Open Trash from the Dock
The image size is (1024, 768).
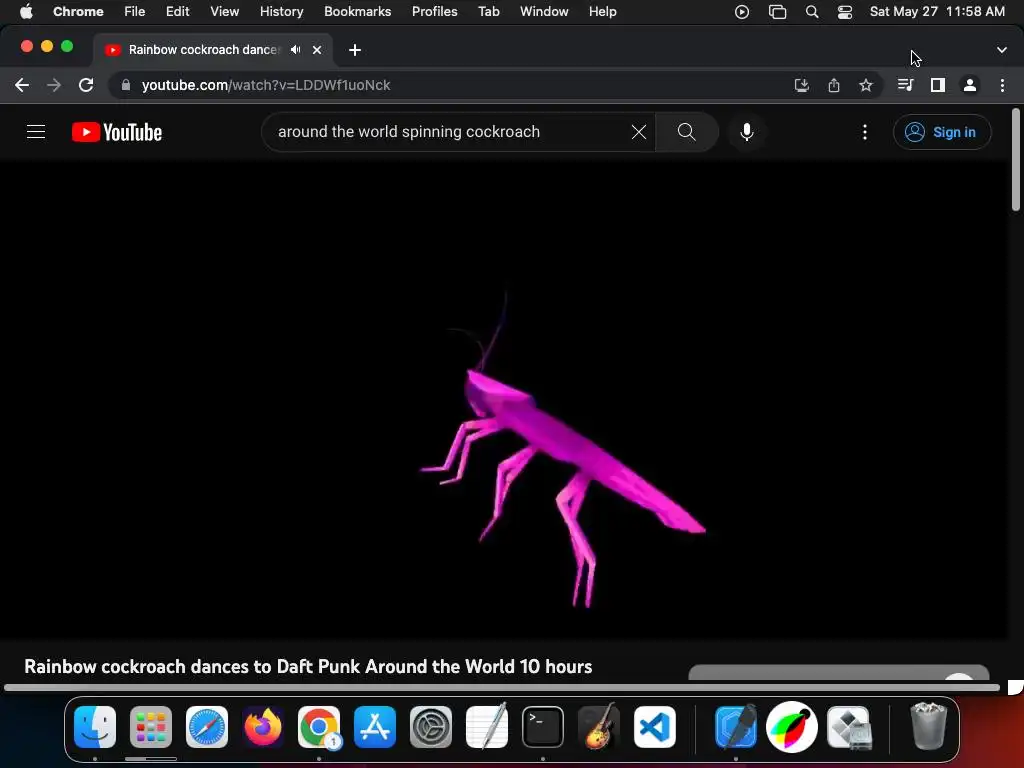coord(928,727)
